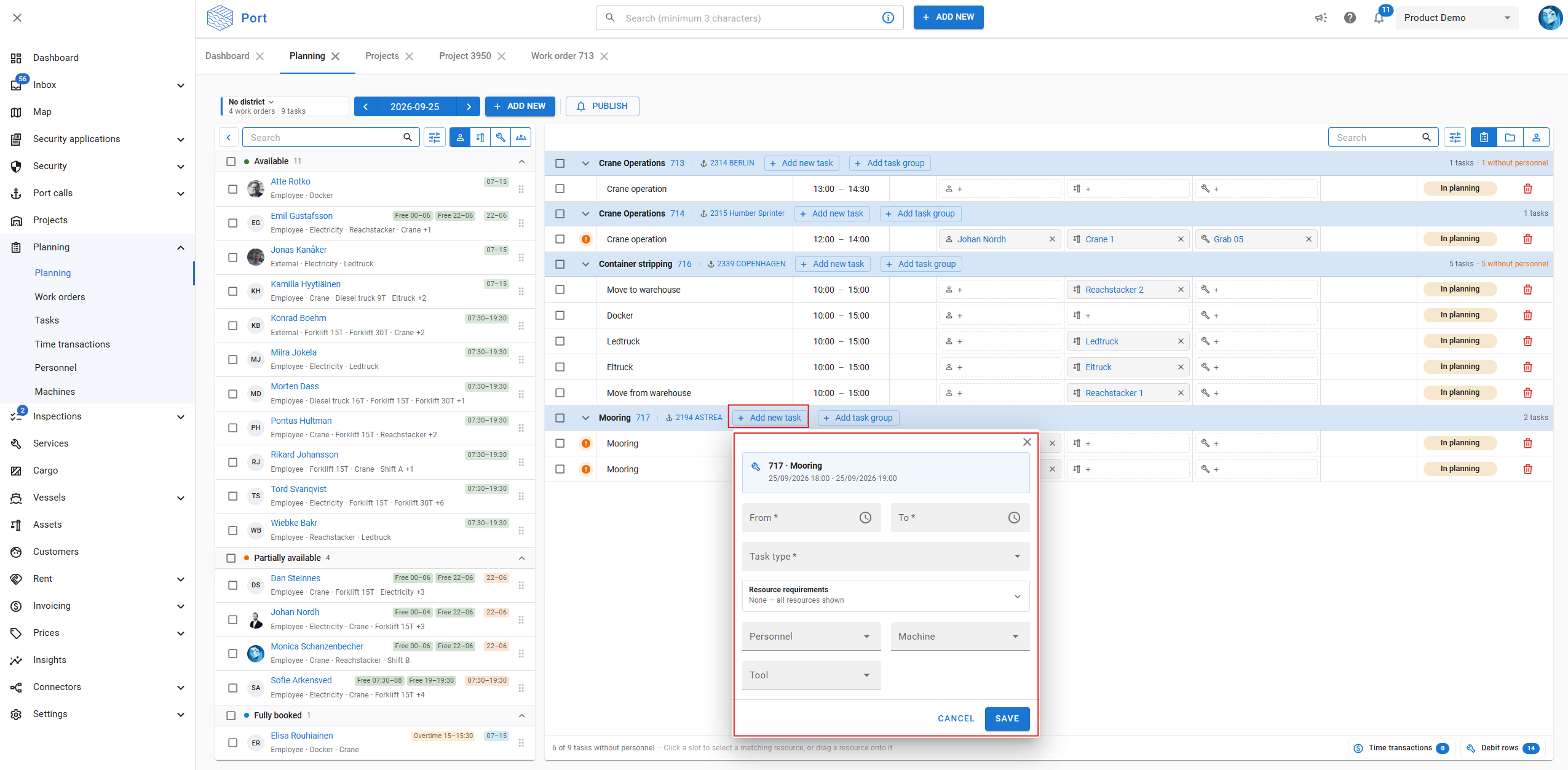Check the Partially available group checkbox

(231, 558)
